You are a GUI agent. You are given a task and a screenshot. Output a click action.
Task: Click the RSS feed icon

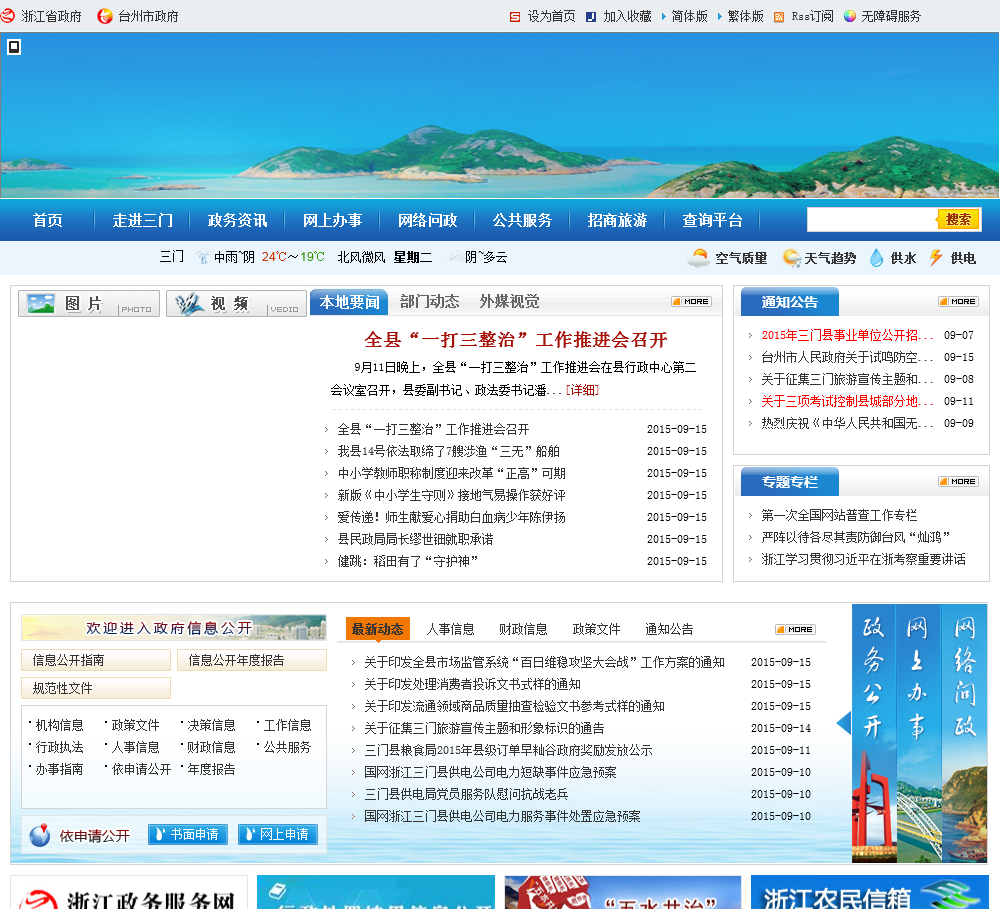pos(779,17)
